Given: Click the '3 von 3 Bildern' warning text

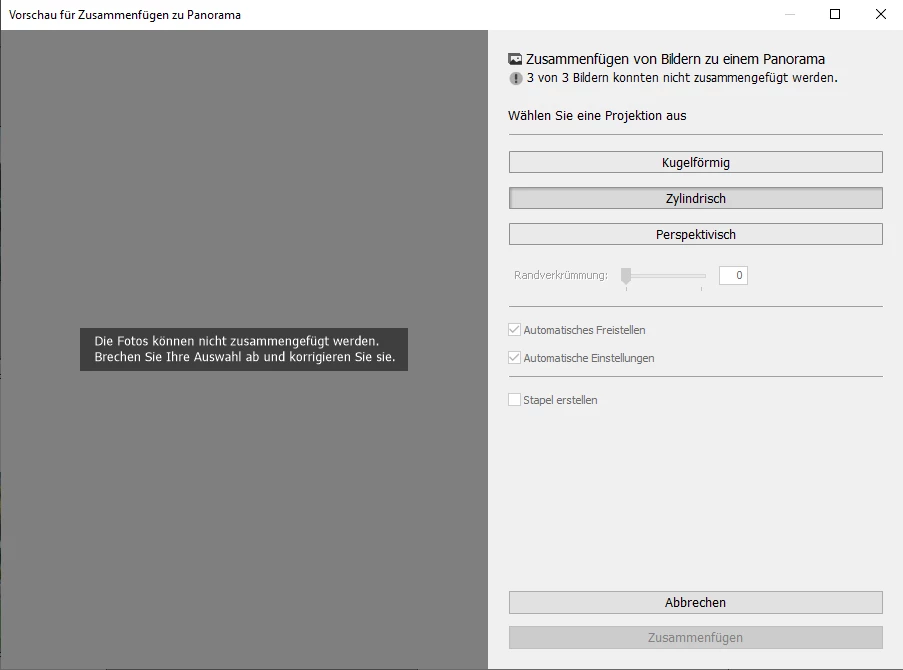Looking at the screenshot, I should (x=682, y=78).
